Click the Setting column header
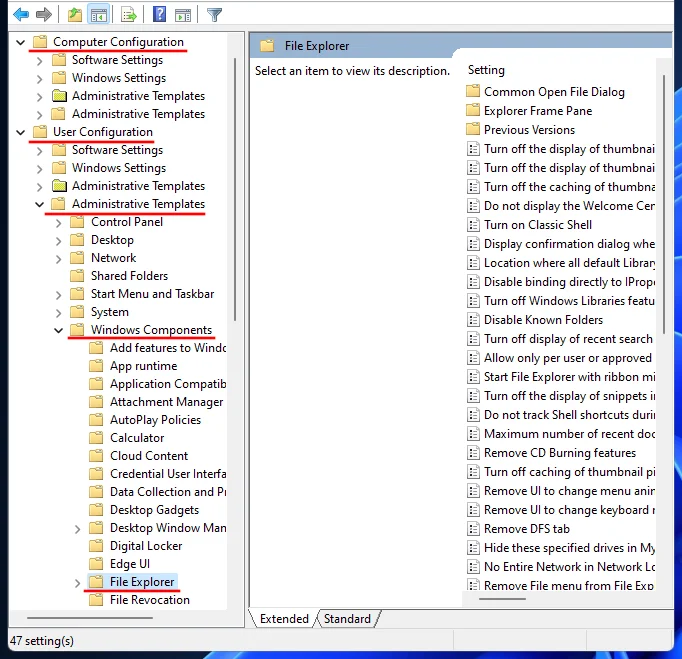The width and height of the screenshot is (682, 659). pos(486,70)
